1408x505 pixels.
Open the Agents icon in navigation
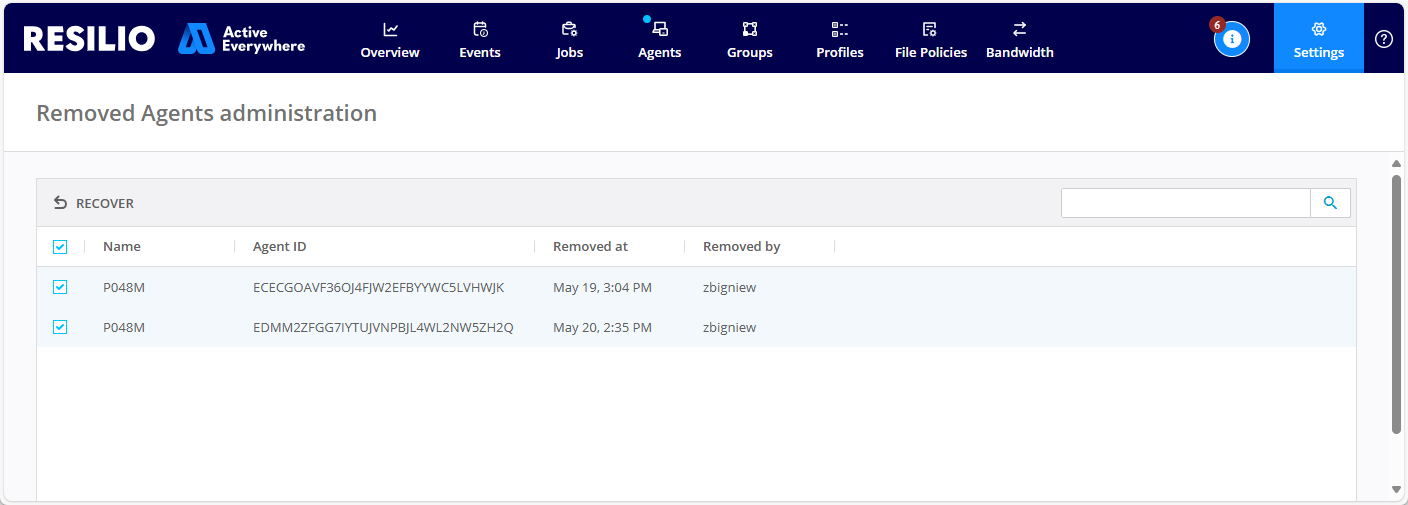tap(660, 30)
